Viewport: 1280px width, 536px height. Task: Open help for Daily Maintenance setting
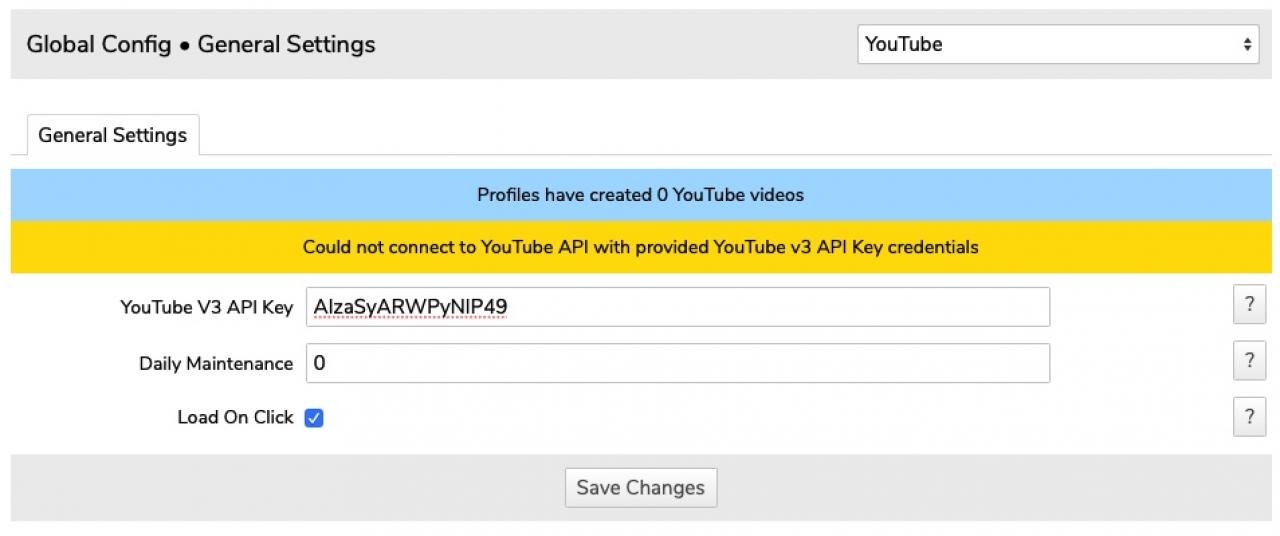[1249, 362]
